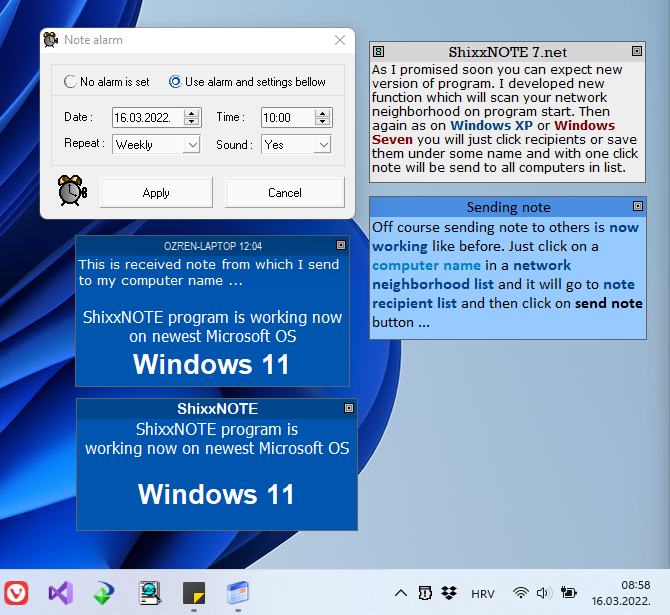Click the 'ShixxNOTE' title of the bottom note
The width and height of the screenshot is (670, 615).
(217, 409)
